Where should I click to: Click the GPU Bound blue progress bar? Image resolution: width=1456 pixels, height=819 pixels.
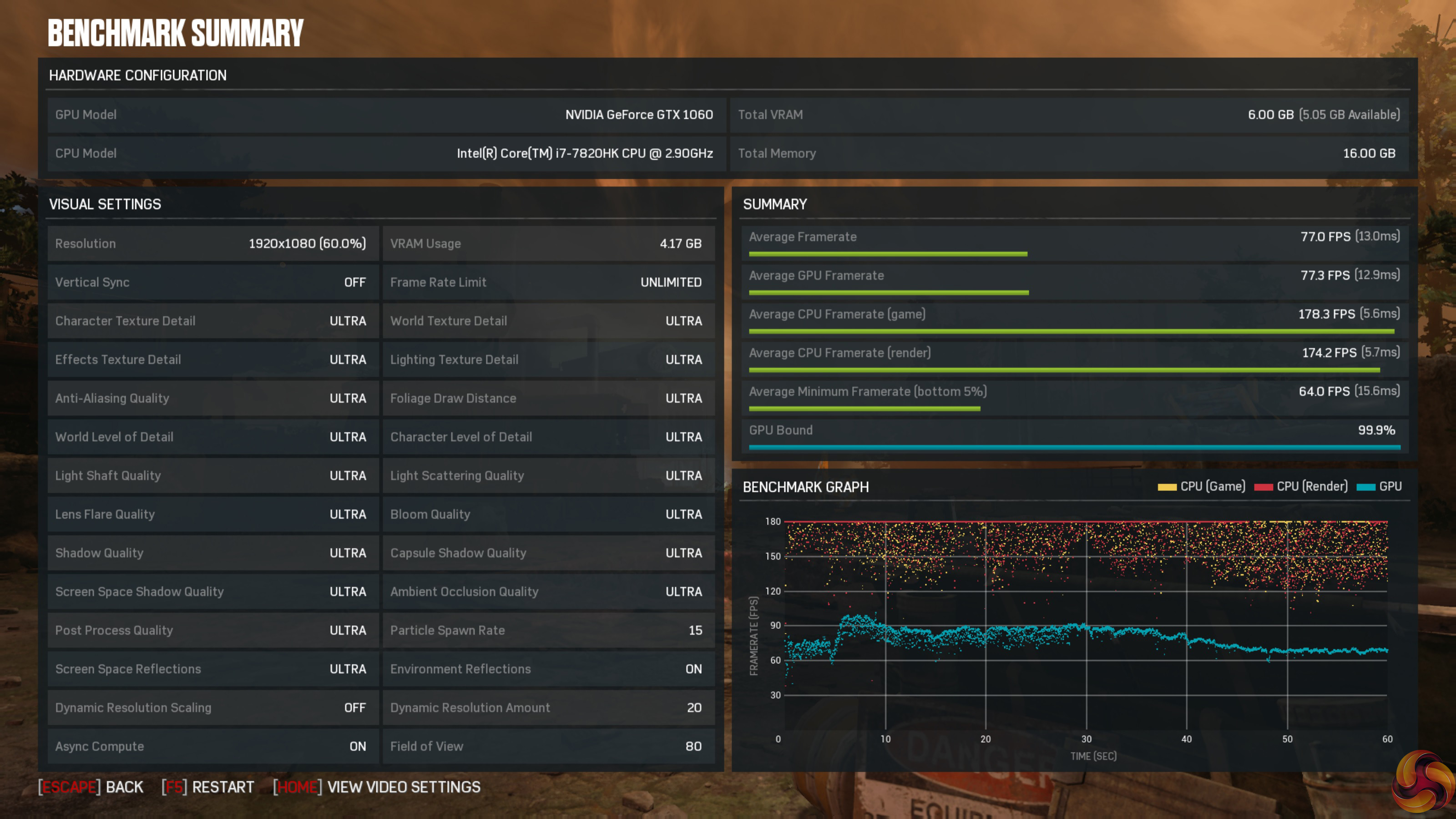point(1074,447)
